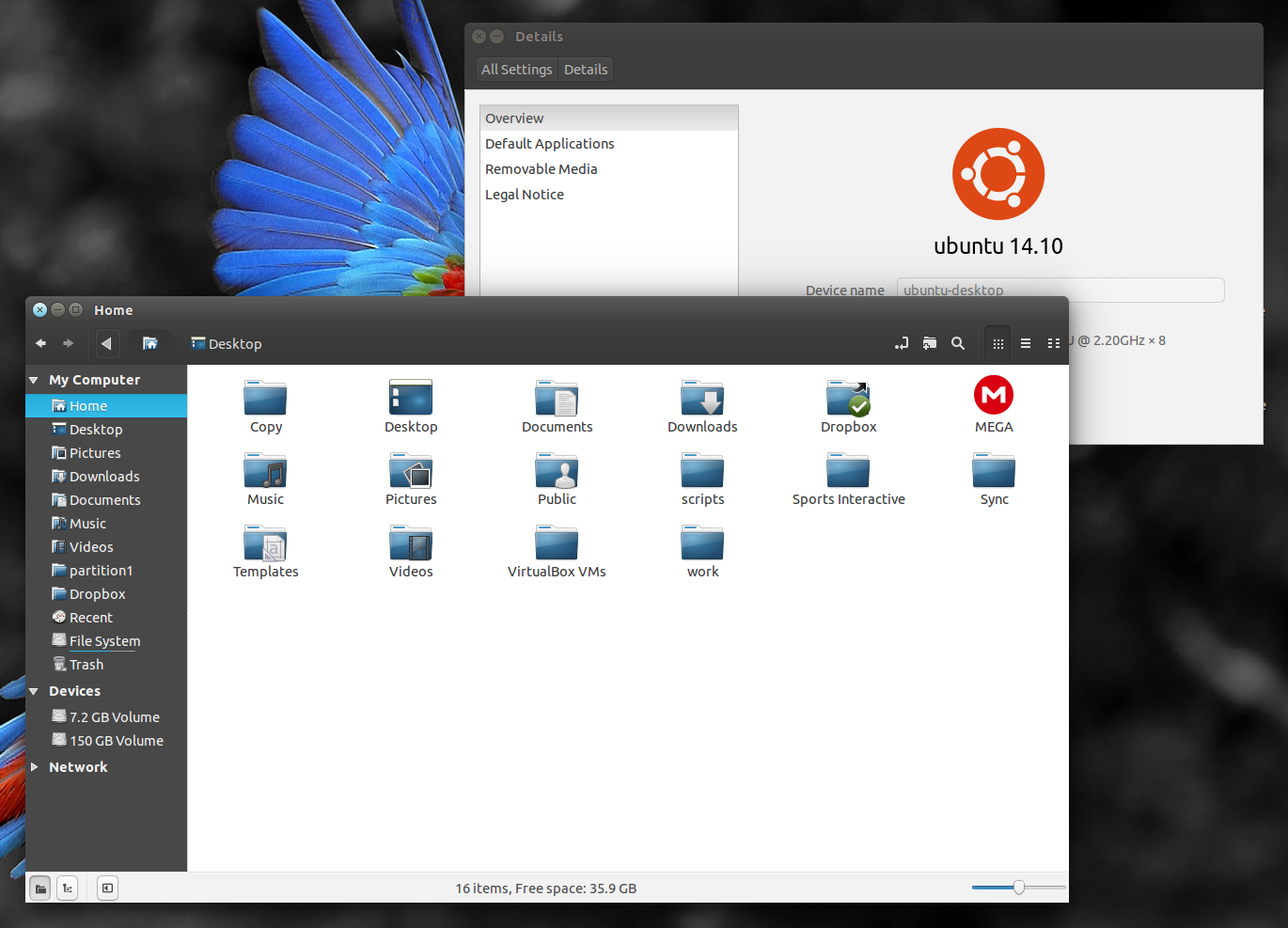Select Removable Media in Details window

609,169
